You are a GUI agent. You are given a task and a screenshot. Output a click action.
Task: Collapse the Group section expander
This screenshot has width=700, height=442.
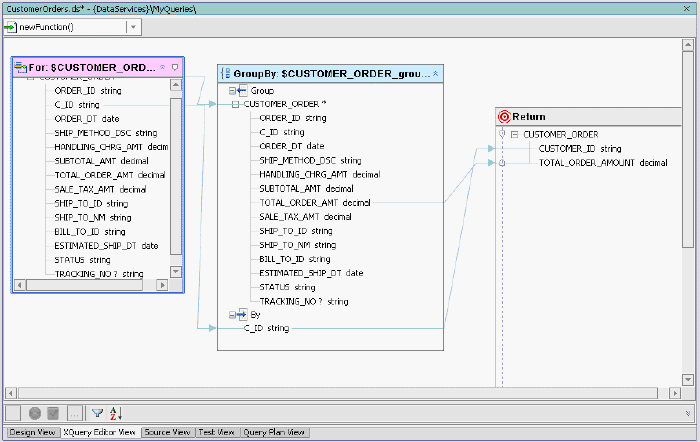(232, 91)
